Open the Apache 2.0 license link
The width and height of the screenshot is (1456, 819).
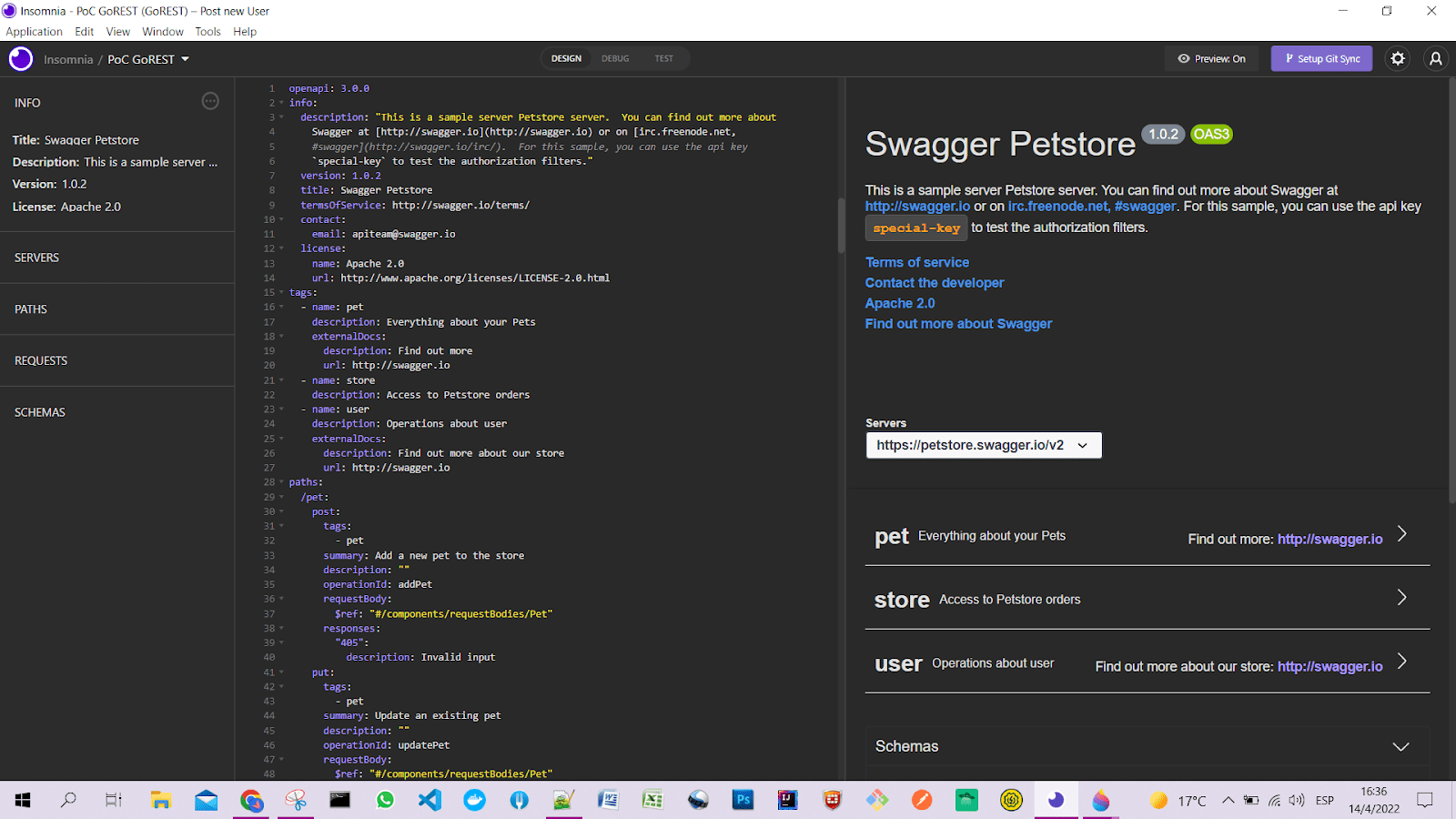(900, 303)
